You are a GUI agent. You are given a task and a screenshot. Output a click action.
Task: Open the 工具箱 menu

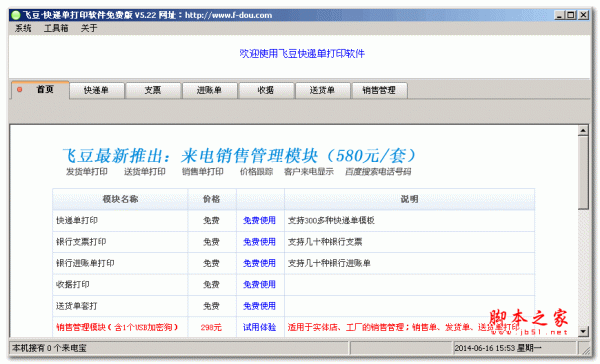56,28
